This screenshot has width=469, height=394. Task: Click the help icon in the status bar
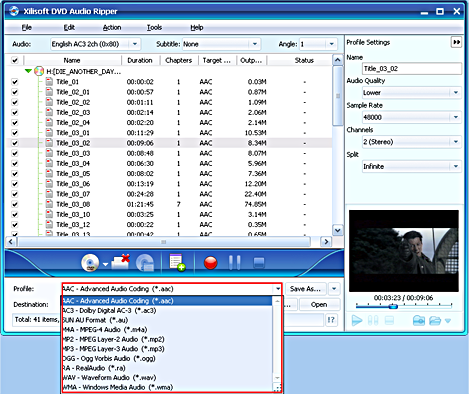(x=331, y=320)
